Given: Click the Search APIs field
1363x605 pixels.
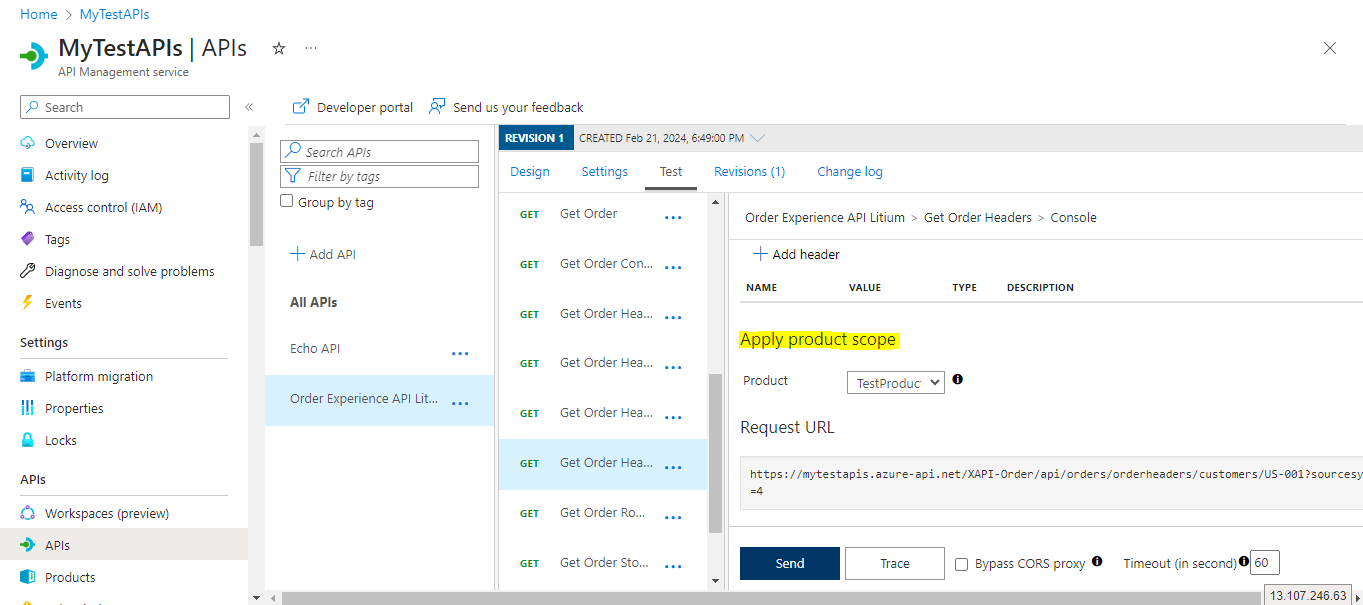Looking at the screenshot, I should [380, 152].
